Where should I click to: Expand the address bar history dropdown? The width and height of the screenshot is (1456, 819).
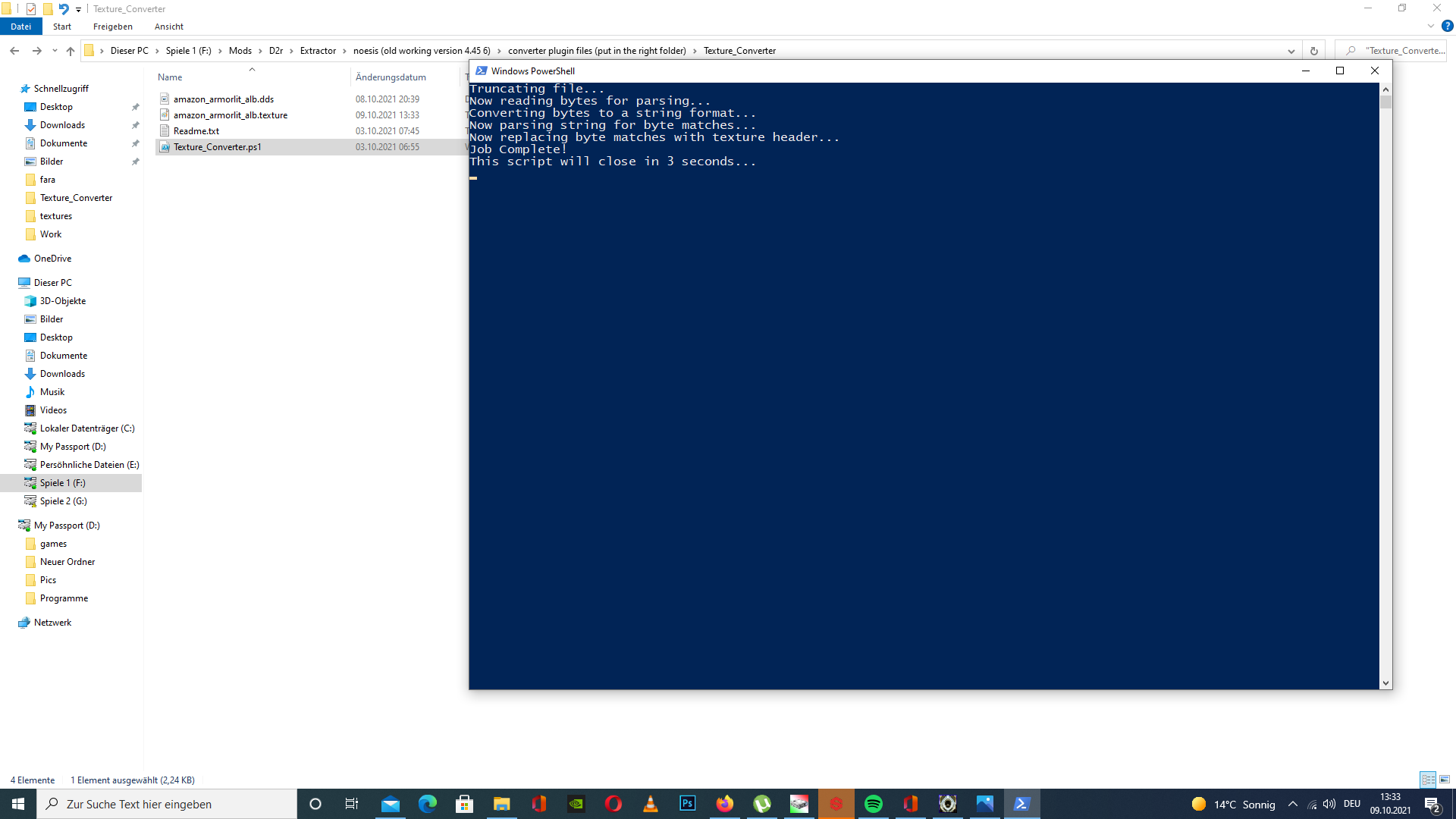1291,51
